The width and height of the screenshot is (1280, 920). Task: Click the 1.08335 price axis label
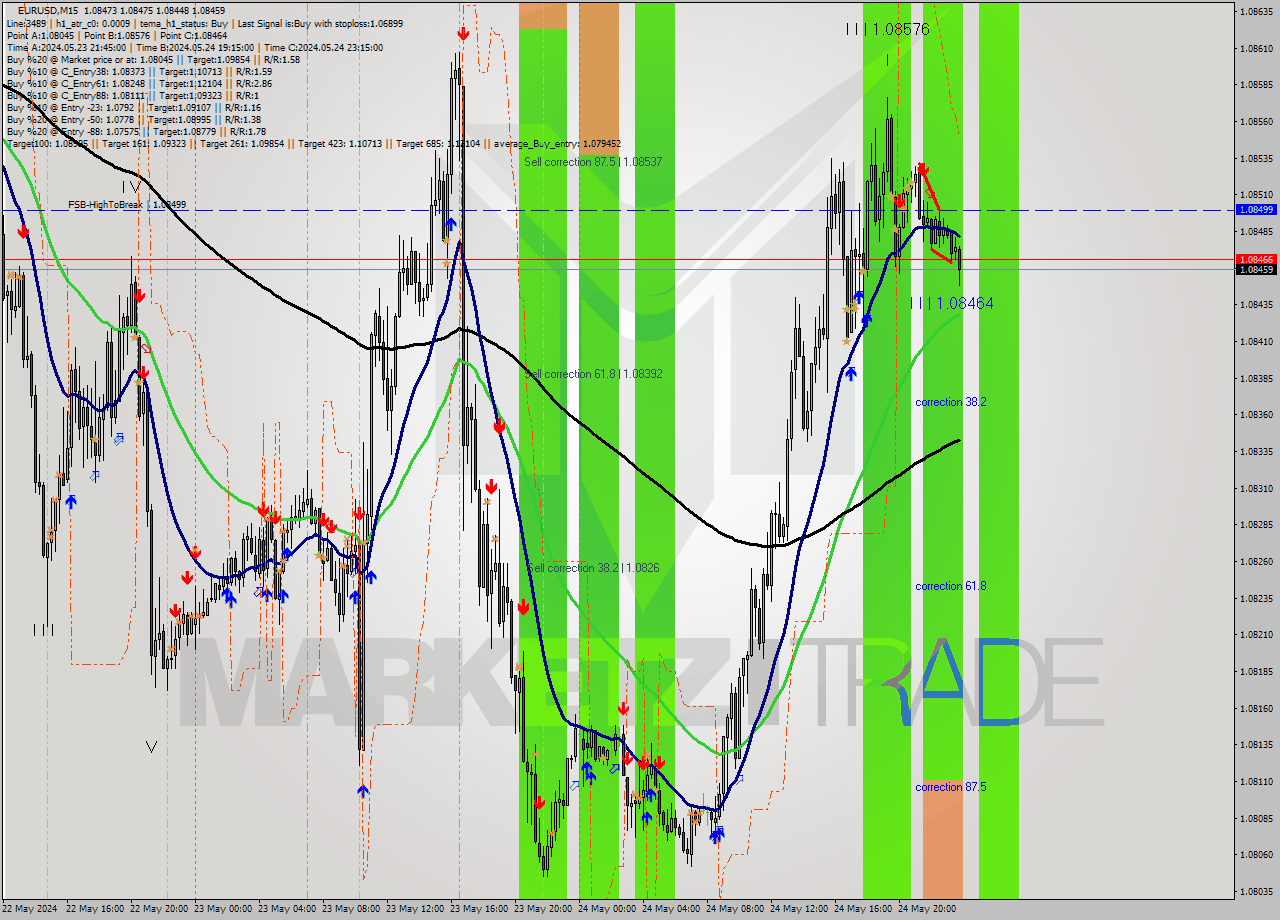pyautogui.click(x=1255, y=451)
